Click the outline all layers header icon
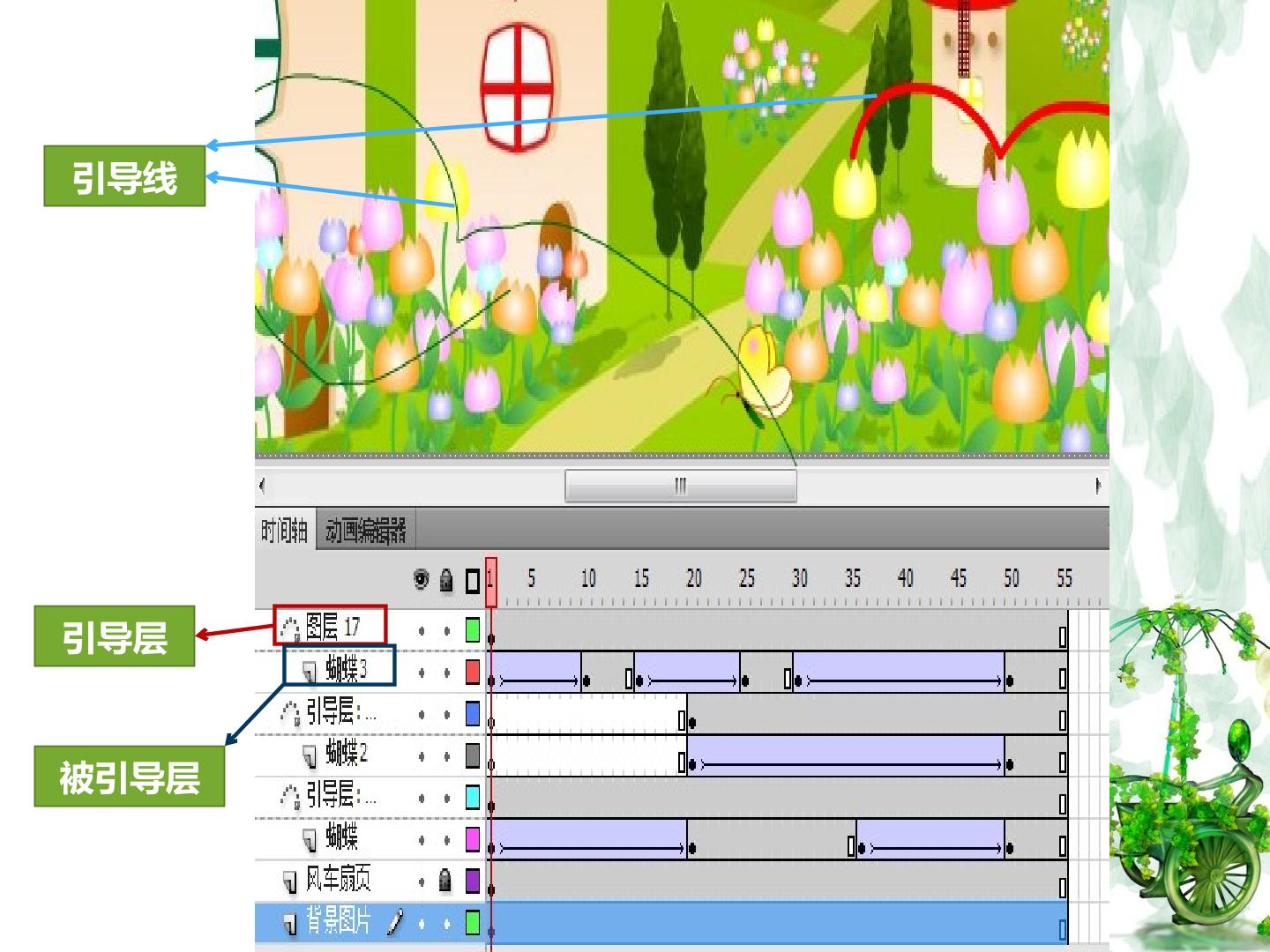The height and width of the screenshot is (952, 1270). point(473,582)
